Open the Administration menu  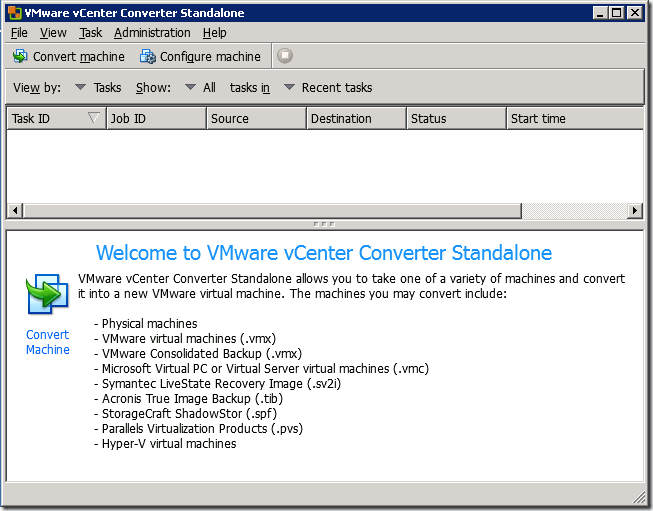click(152, 33)
